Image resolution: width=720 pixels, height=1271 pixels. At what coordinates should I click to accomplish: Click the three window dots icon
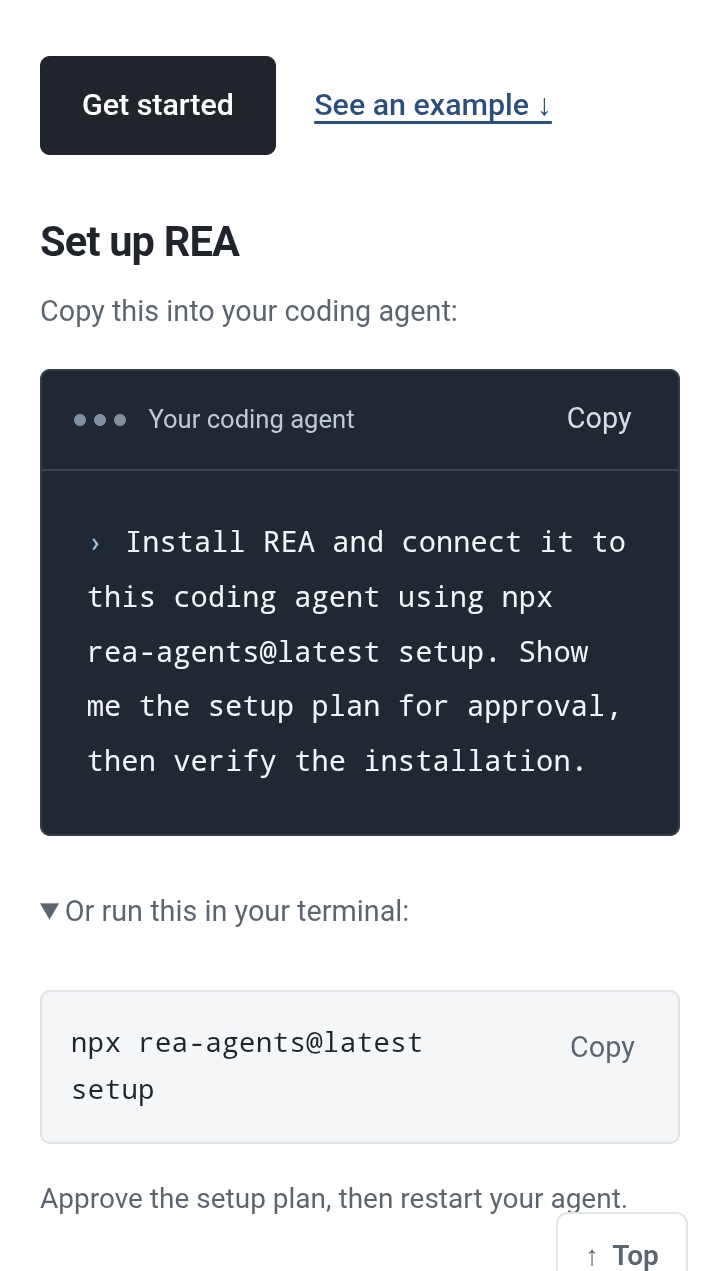tap(100, 420)
